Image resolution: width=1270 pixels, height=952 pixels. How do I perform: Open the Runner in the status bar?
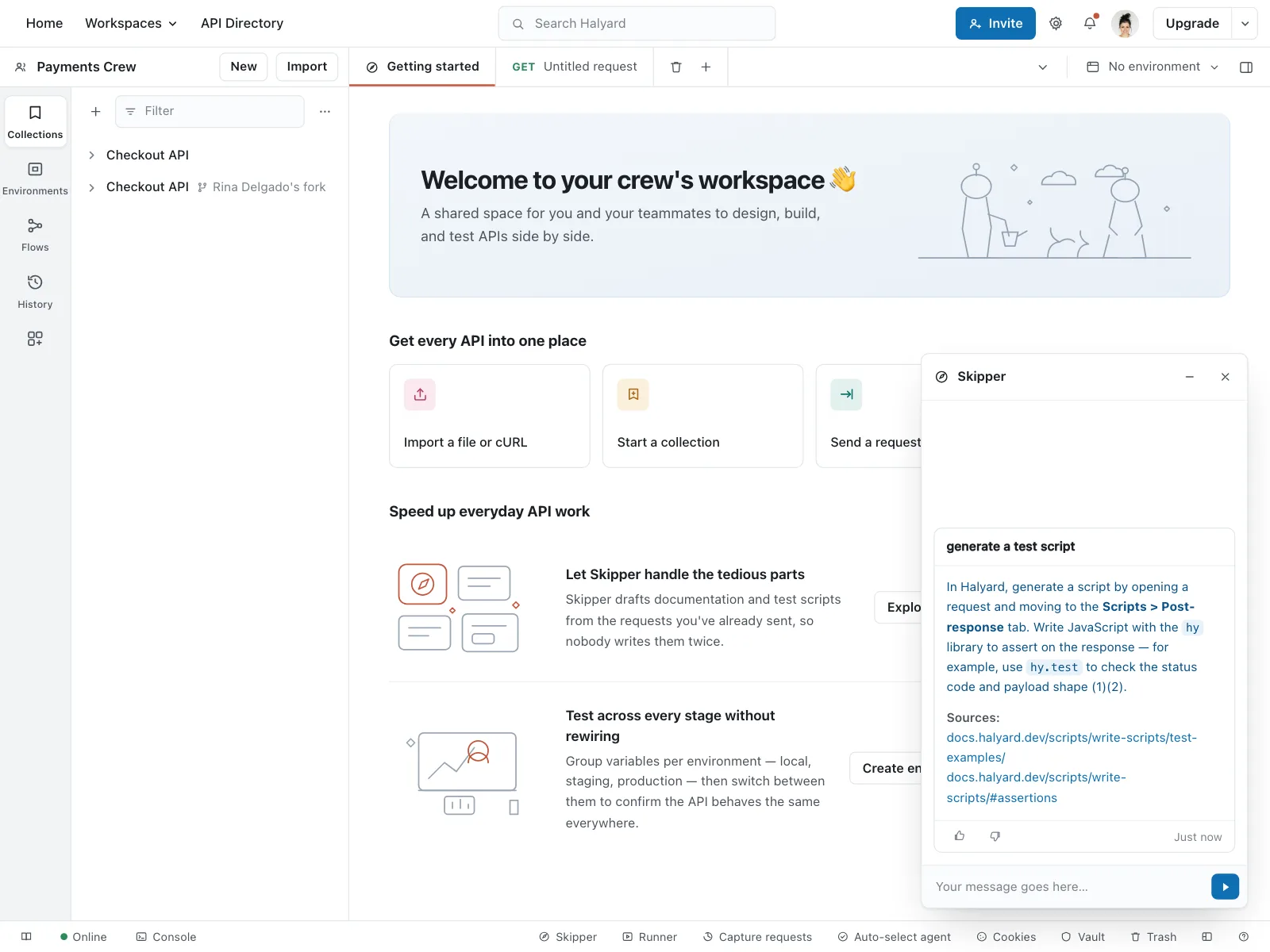[649, 937]
